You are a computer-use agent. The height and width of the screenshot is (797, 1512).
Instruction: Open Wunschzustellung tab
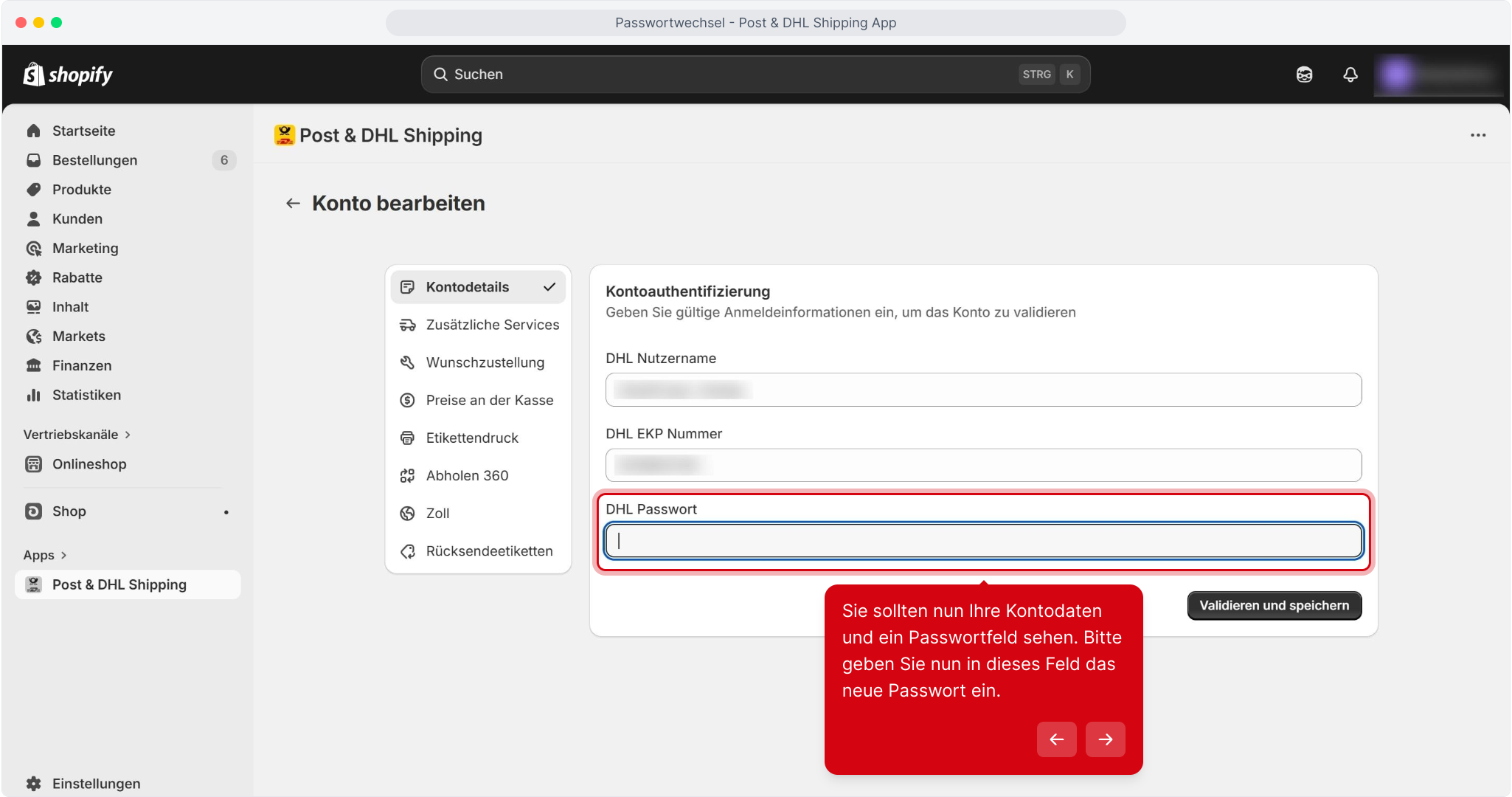(x=478, y=362)
